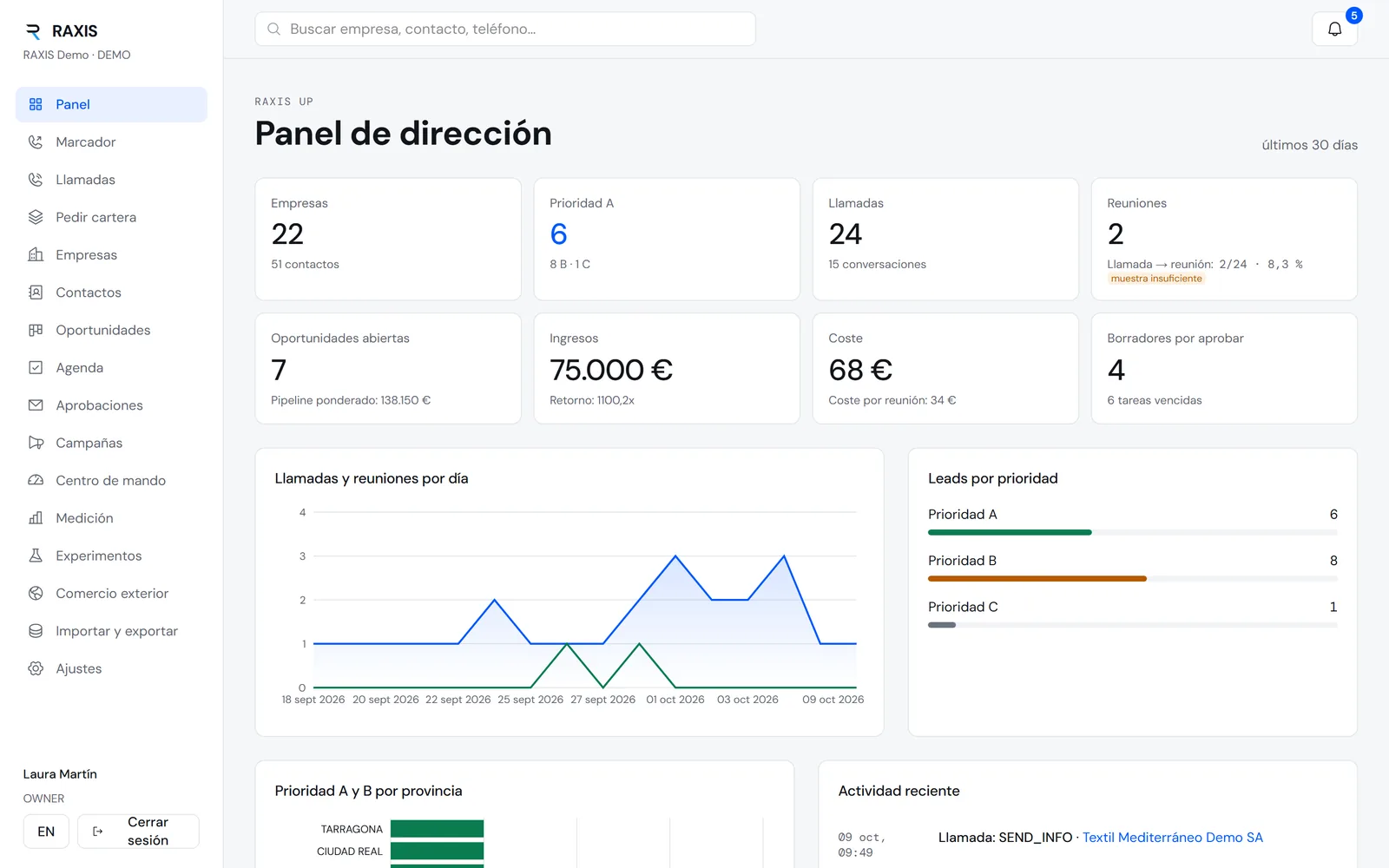Click the Prioridad A green progress bar

(x=1010, y=532)
